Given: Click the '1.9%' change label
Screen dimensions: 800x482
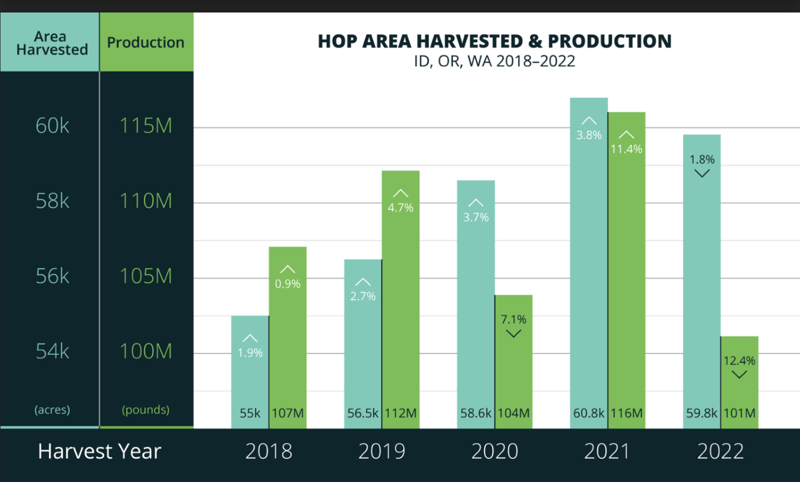Looking at the screenshot, I should 250,353.
